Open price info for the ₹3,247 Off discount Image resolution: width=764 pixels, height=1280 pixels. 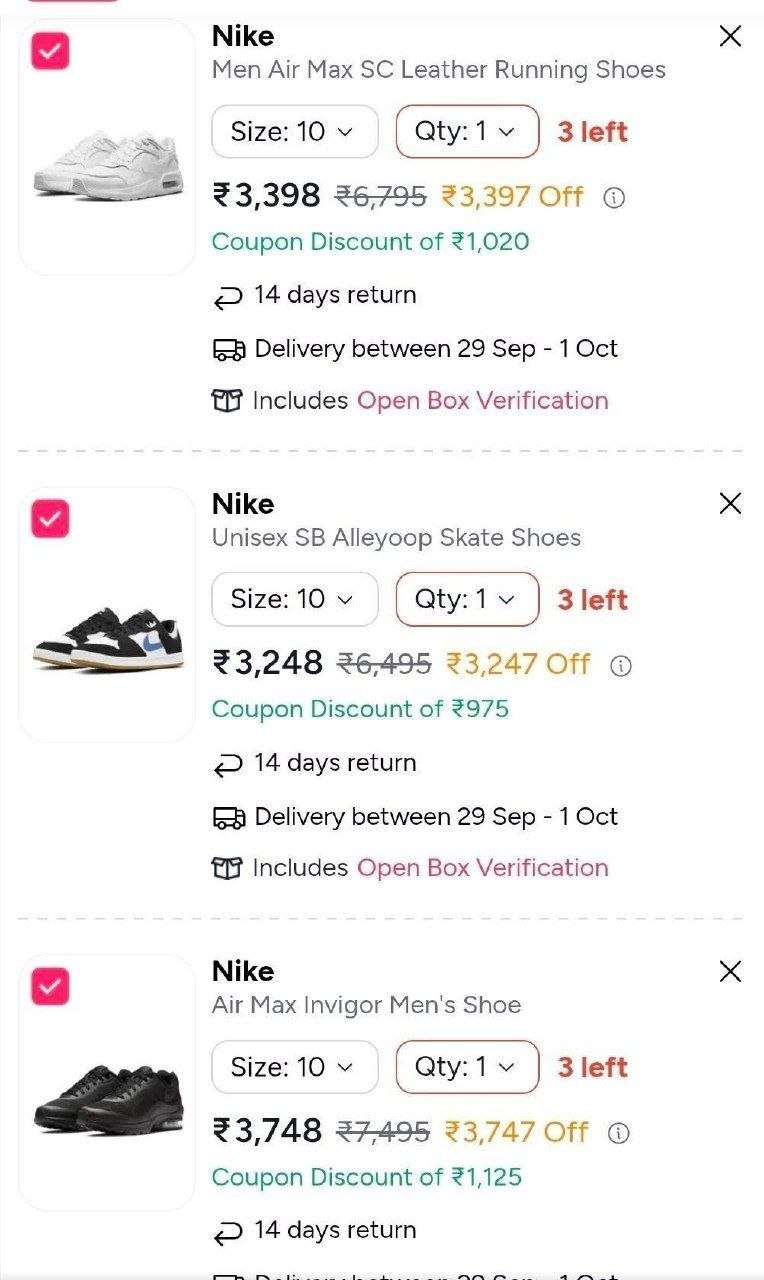(621, 665)
